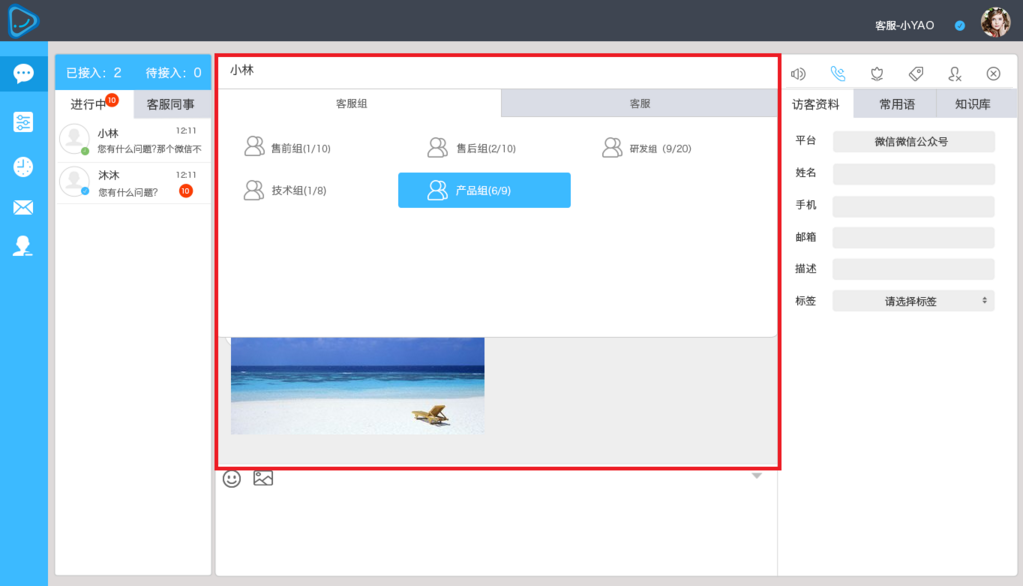Expand the gray triangle arrow above message input

pyautogui.click(x=757, y=476)
